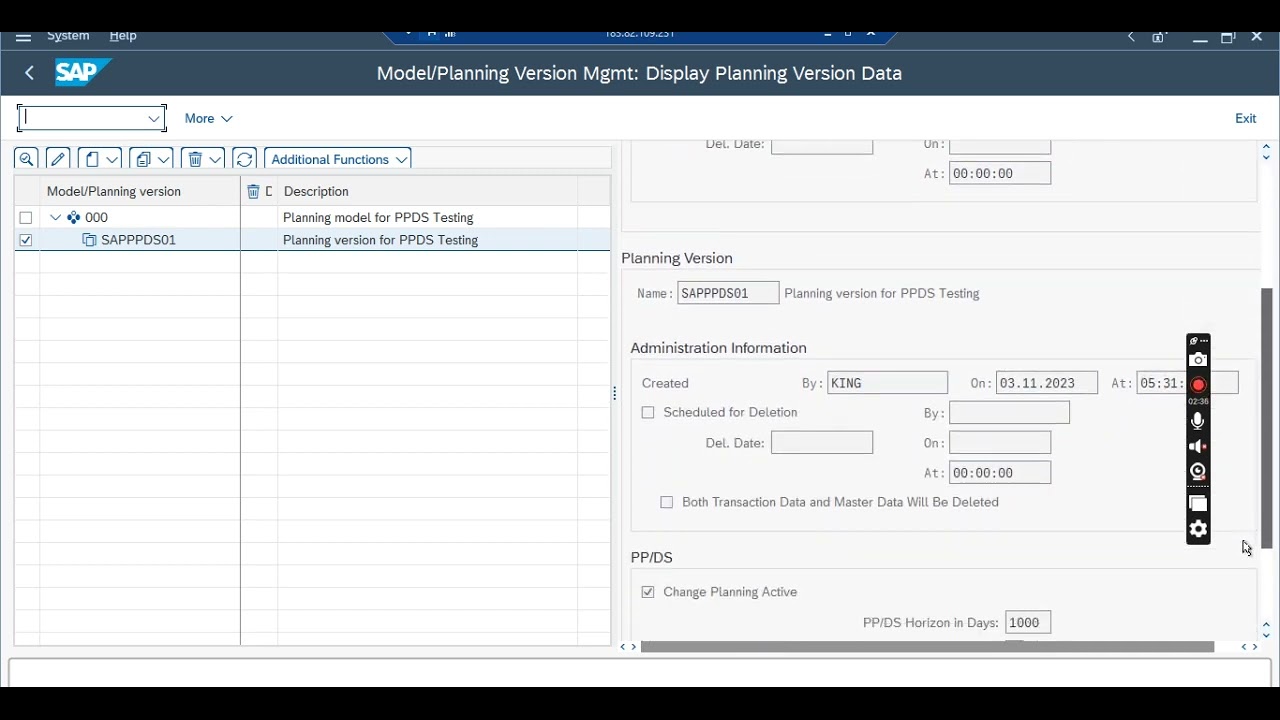Stop recording with the red record button
The height and width of the screenshot is (720, 1280).
pyautogui.click(x=1198, y=385)
